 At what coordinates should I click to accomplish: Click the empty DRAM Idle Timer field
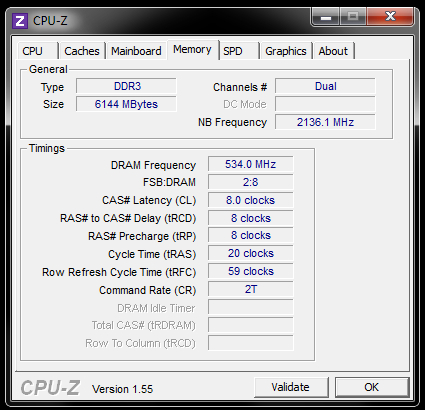pos(251,307)
